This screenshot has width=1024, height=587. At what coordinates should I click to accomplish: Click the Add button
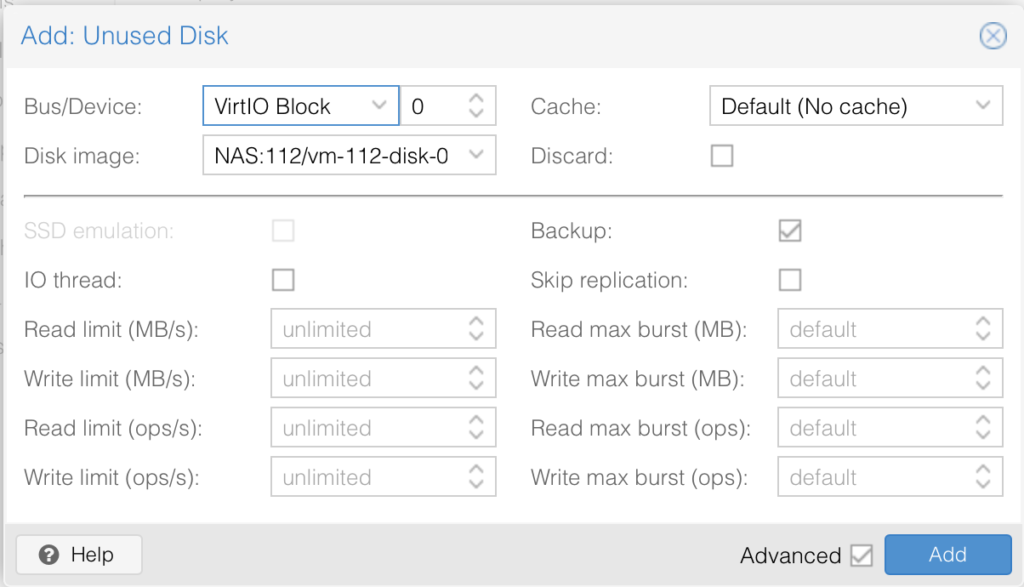[947, 554]
